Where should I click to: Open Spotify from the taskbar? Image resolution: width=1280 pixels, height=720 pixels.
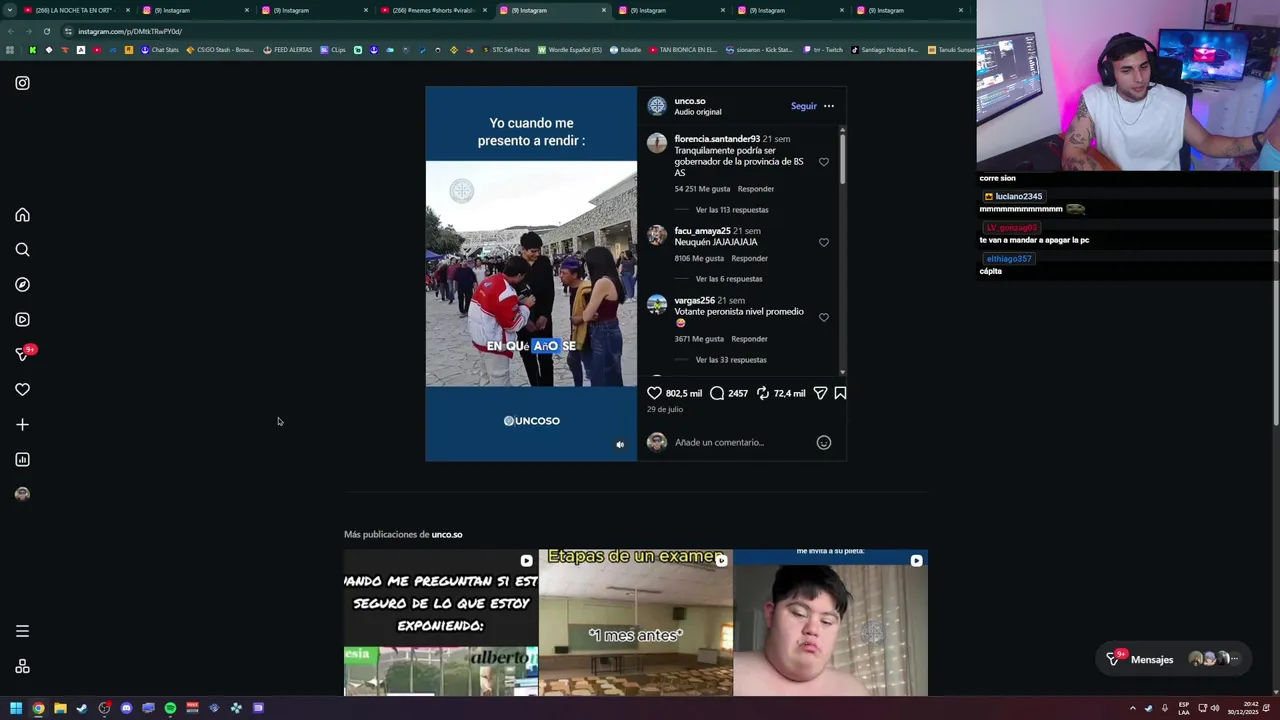(170, 708)
